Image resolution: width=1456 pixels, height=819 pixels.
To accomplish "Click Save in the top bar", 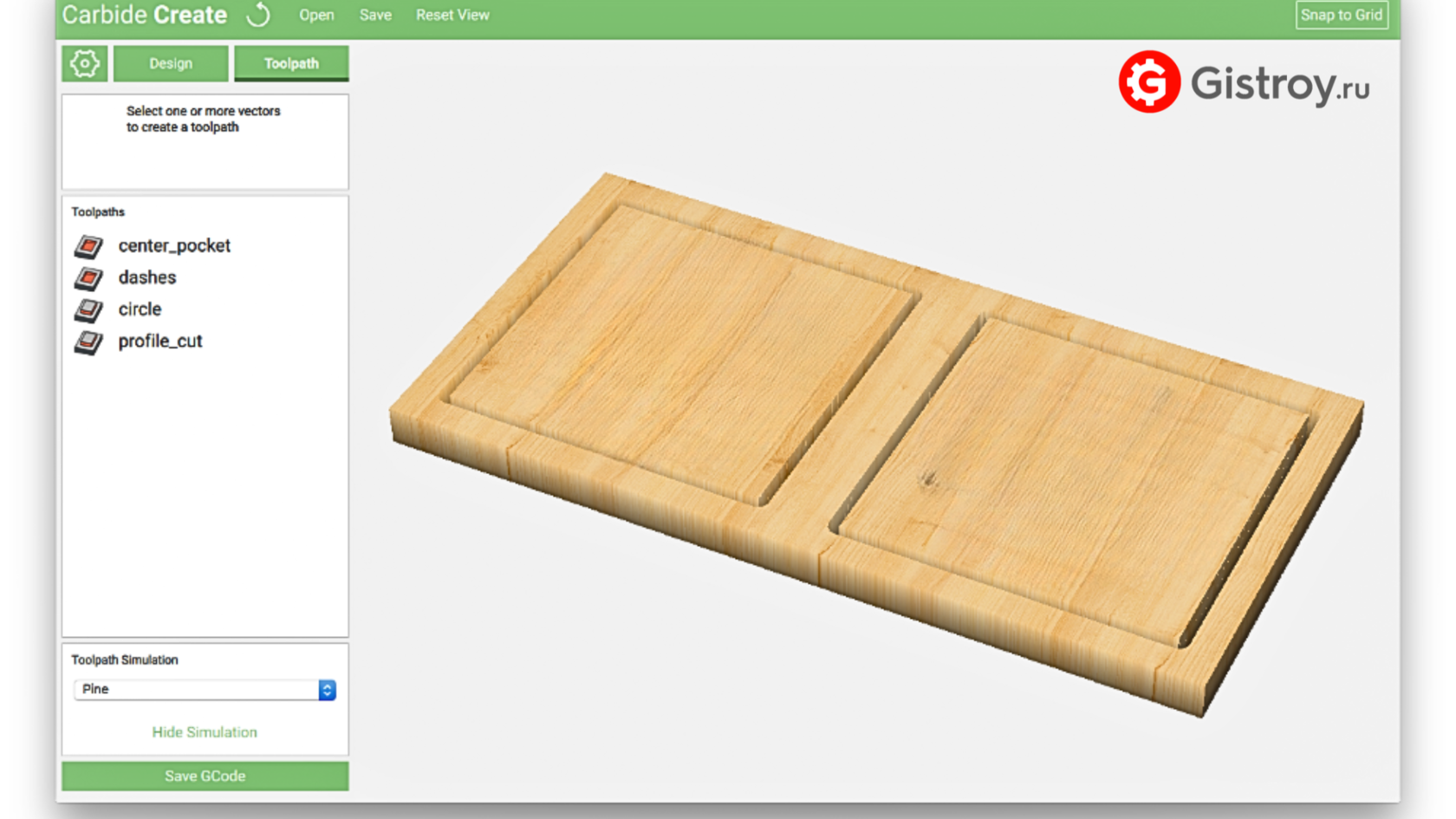I will point(375,15).
